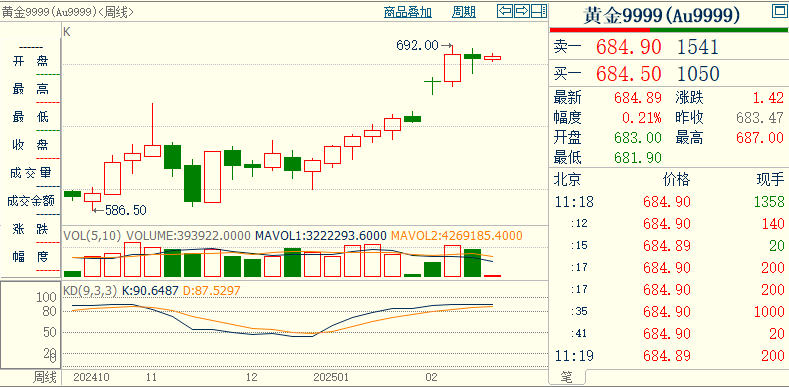Image resolution: width=789 pixels, height=387 pixels.
Task: Open the 周期 period selector
Action: (463, 12)
